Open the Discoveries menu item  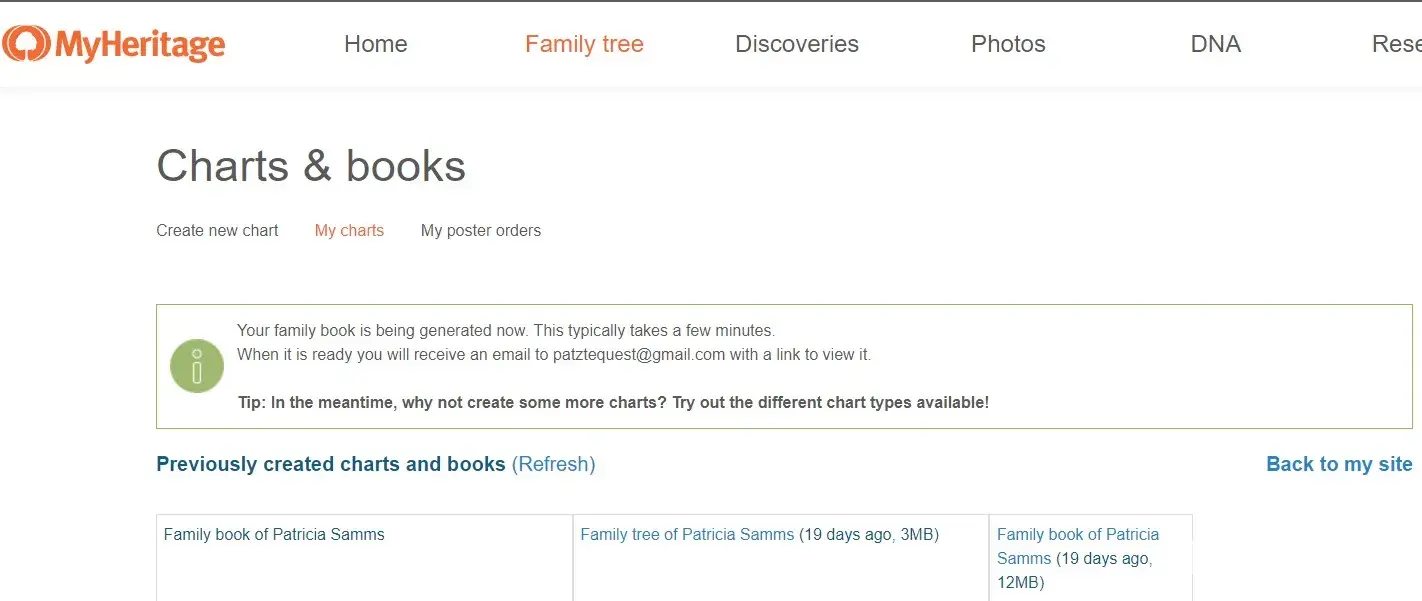tap(796, 44)
